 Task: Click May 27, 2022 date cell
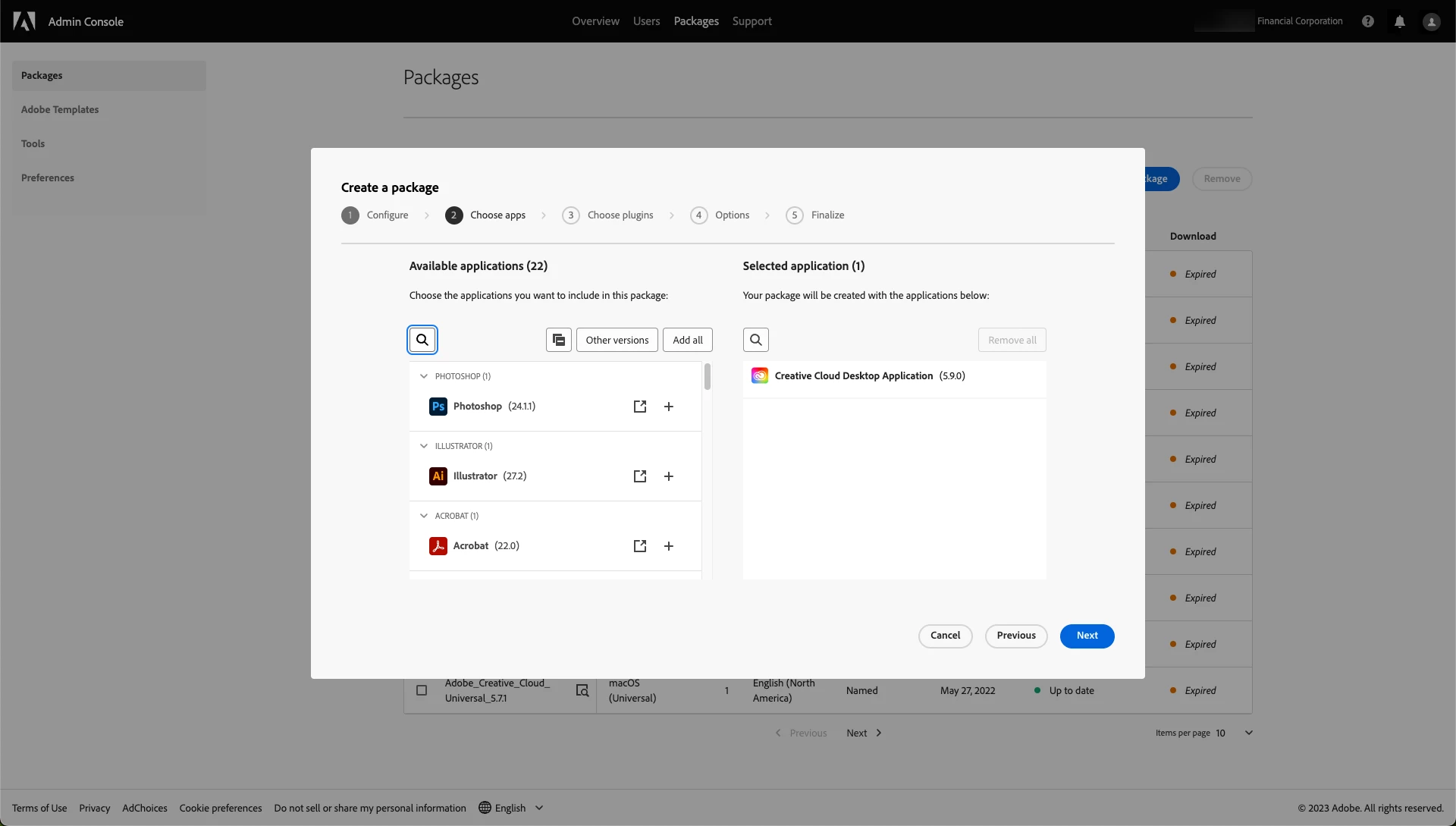click(968, 690)
